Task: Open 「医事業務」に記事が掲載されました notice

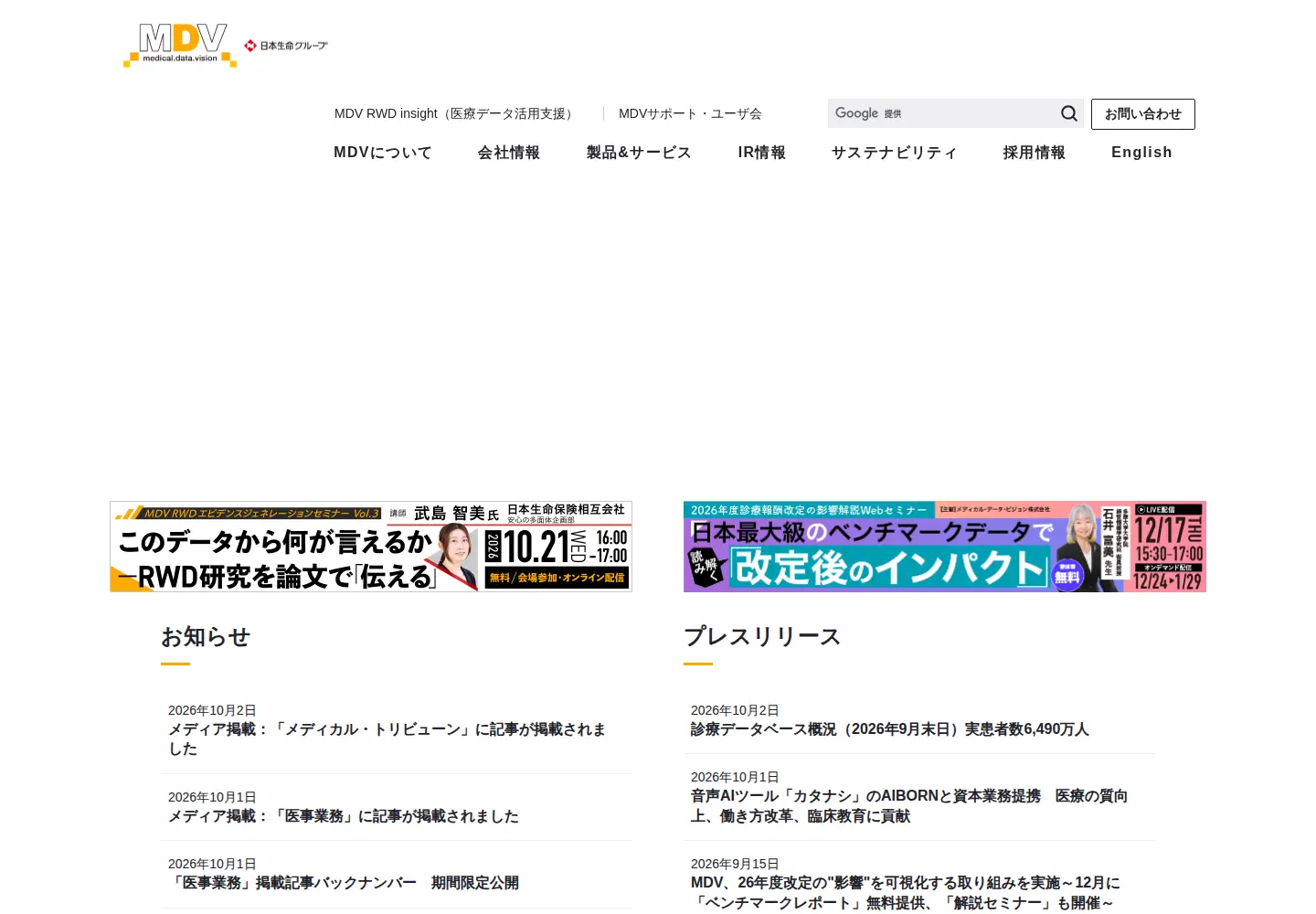Action: tap(344, 816)
